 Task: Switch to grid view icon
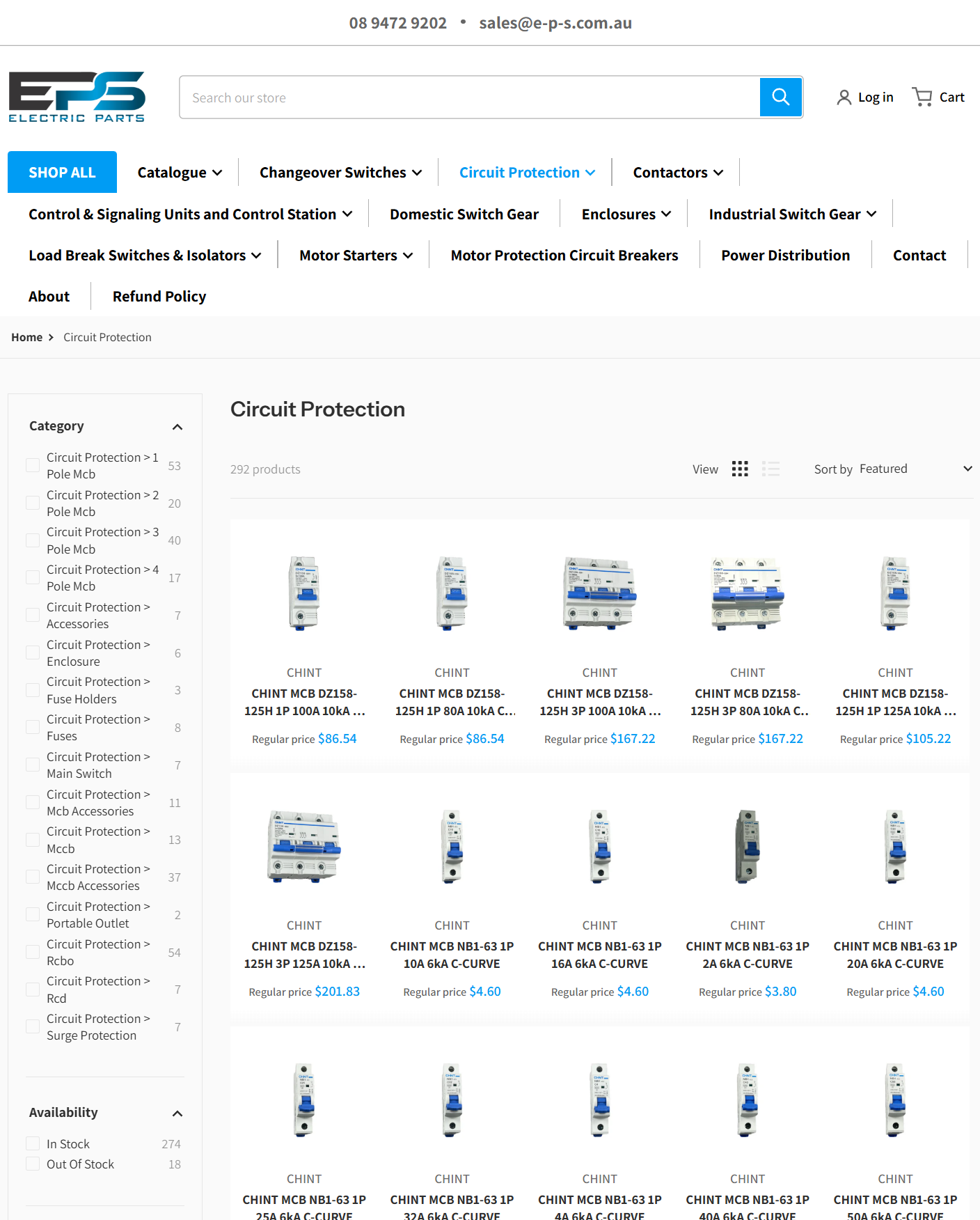pos(740,469)
